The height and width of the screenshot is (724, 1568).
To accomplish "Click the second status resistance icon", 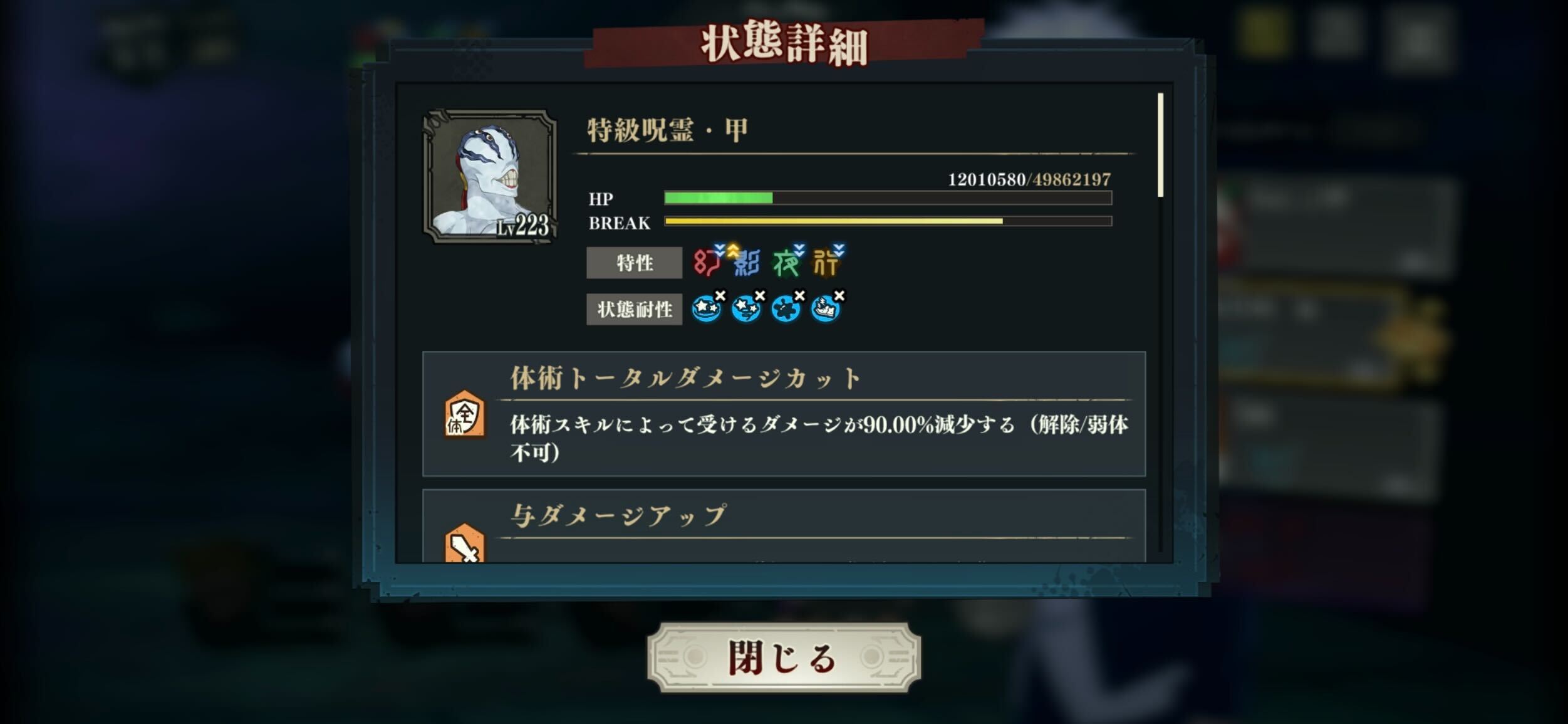I will (748, 307).
